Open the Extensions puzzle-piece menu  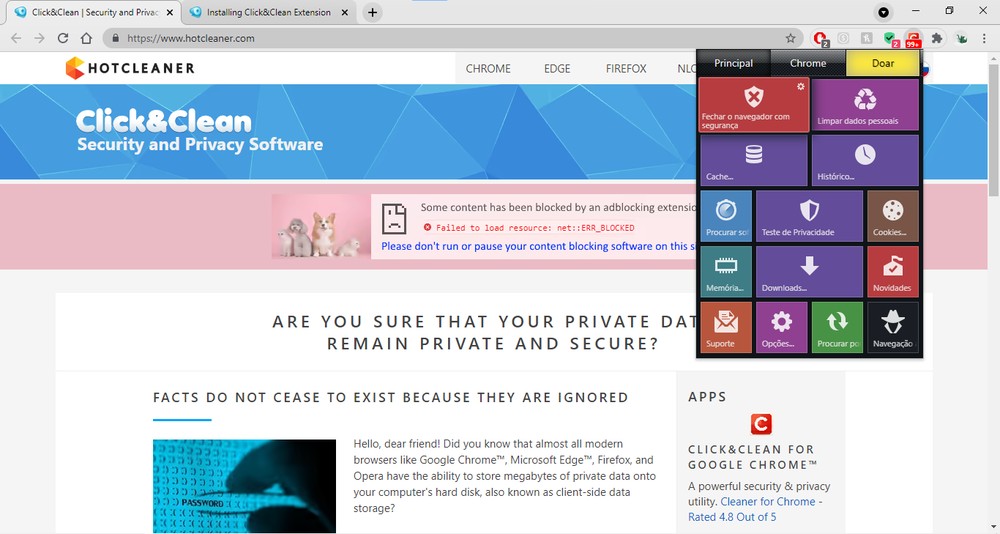coord(937,38)
